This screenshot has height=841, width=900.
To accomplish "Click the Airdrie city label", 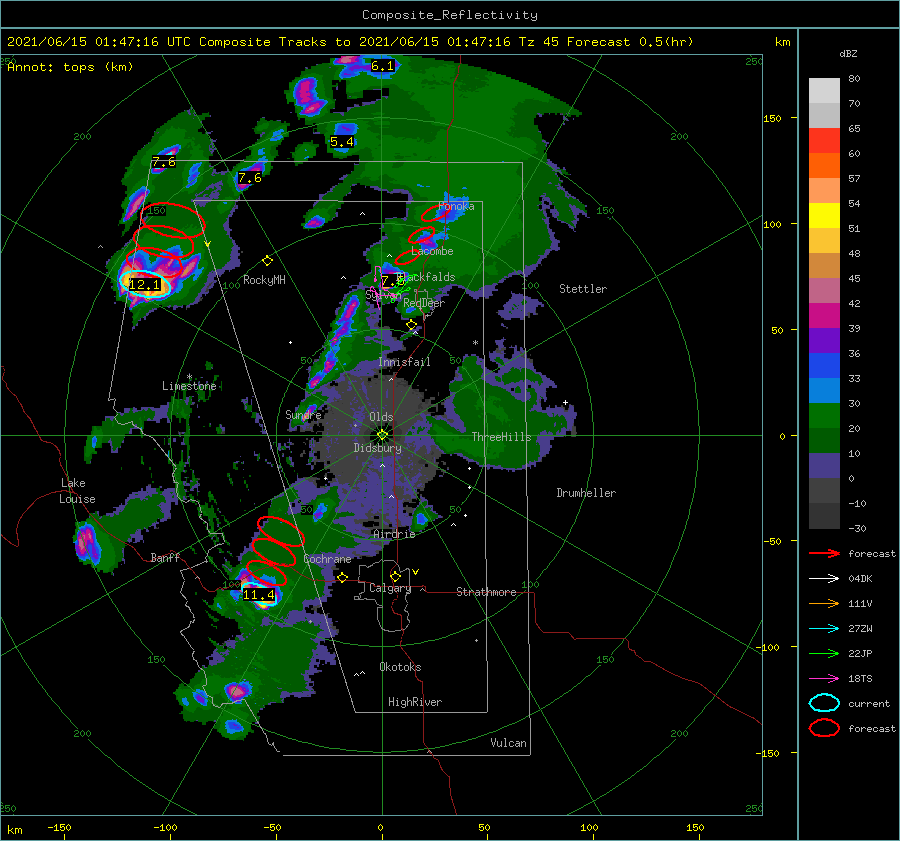I will (x=394, y=534).
